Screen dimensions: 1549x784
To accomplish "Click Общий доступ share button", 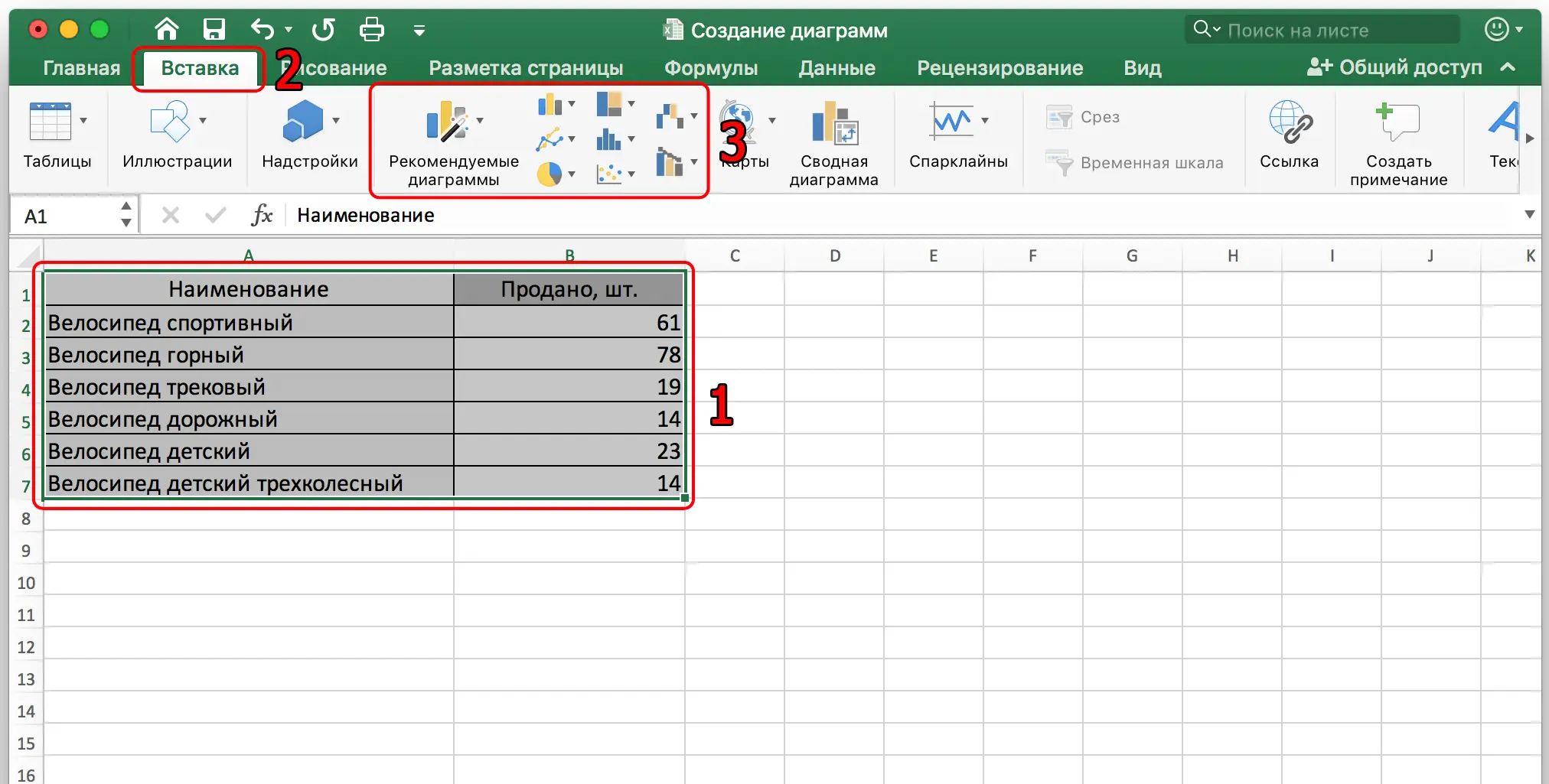I will [1394, 67].
